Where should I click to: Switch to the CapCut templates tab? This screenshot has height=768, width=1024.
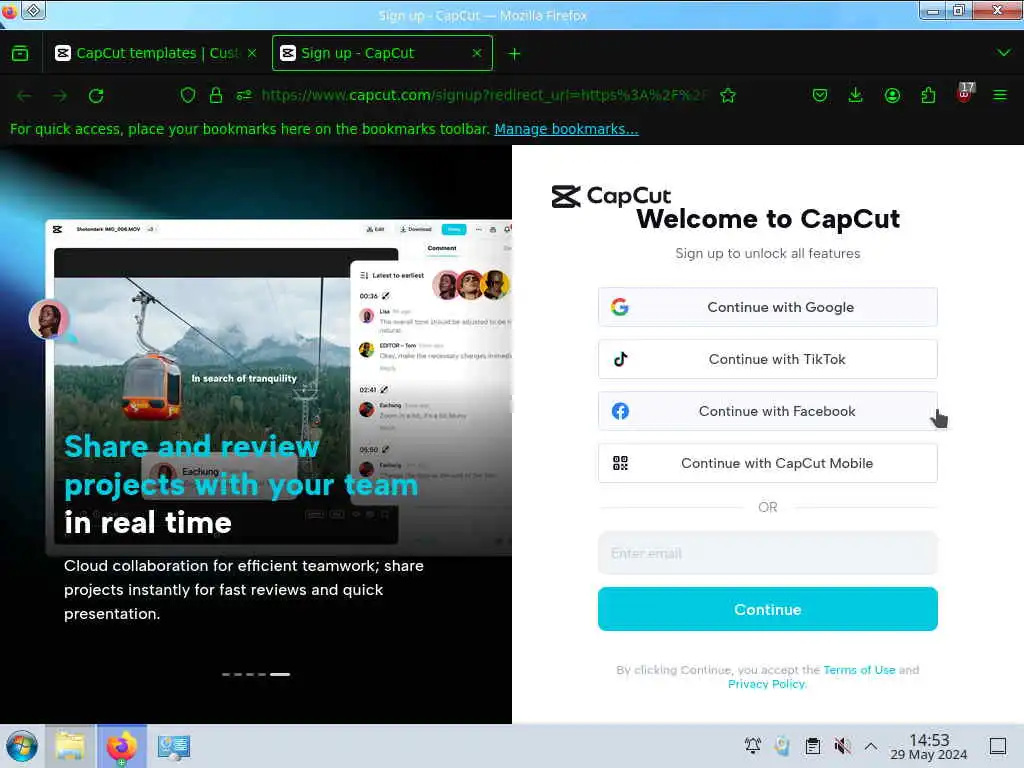coord(155,53)
